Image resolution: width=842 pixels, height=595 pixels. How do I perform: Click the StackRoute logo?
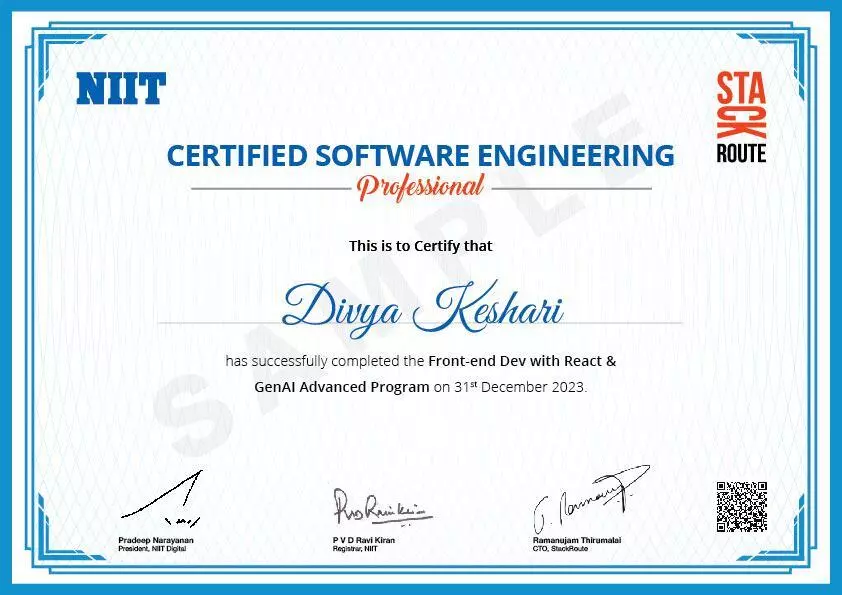pos(741,117)
